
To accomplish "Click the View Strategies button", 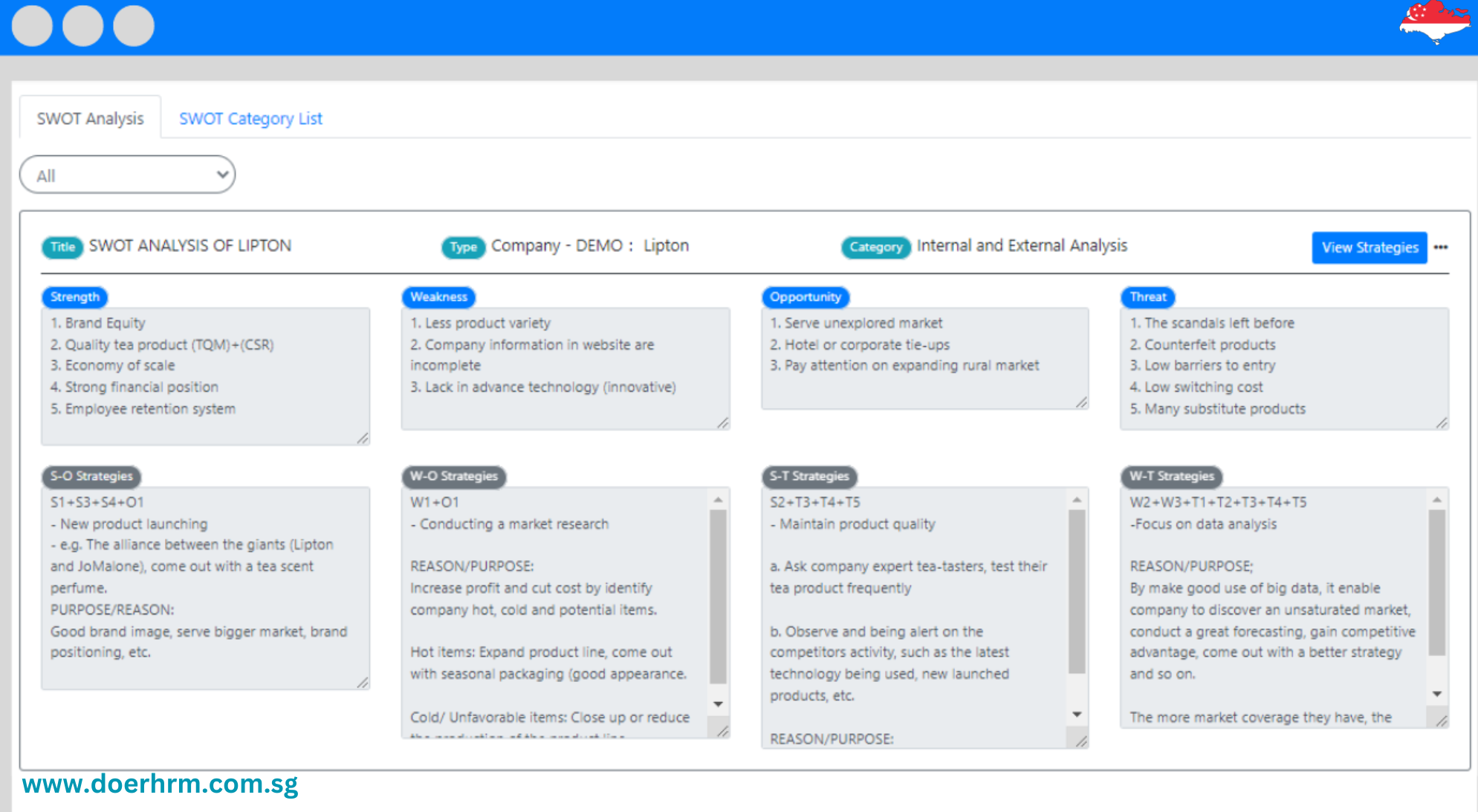I will (1369, 247).
